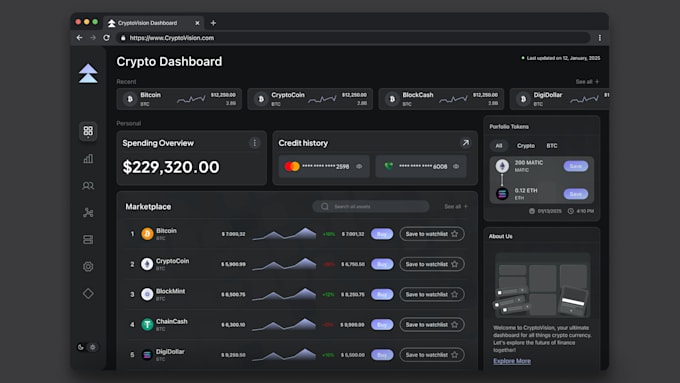Click the green card logo ending 6008
Screen dimensions: 680x383
(x=389, y=166)
